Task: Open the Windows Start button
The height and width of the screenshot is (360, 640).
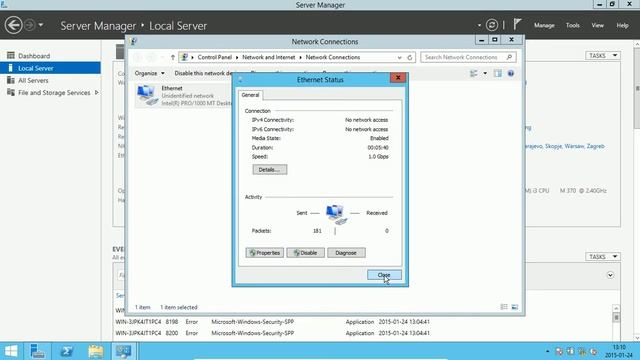Action: 11,351
